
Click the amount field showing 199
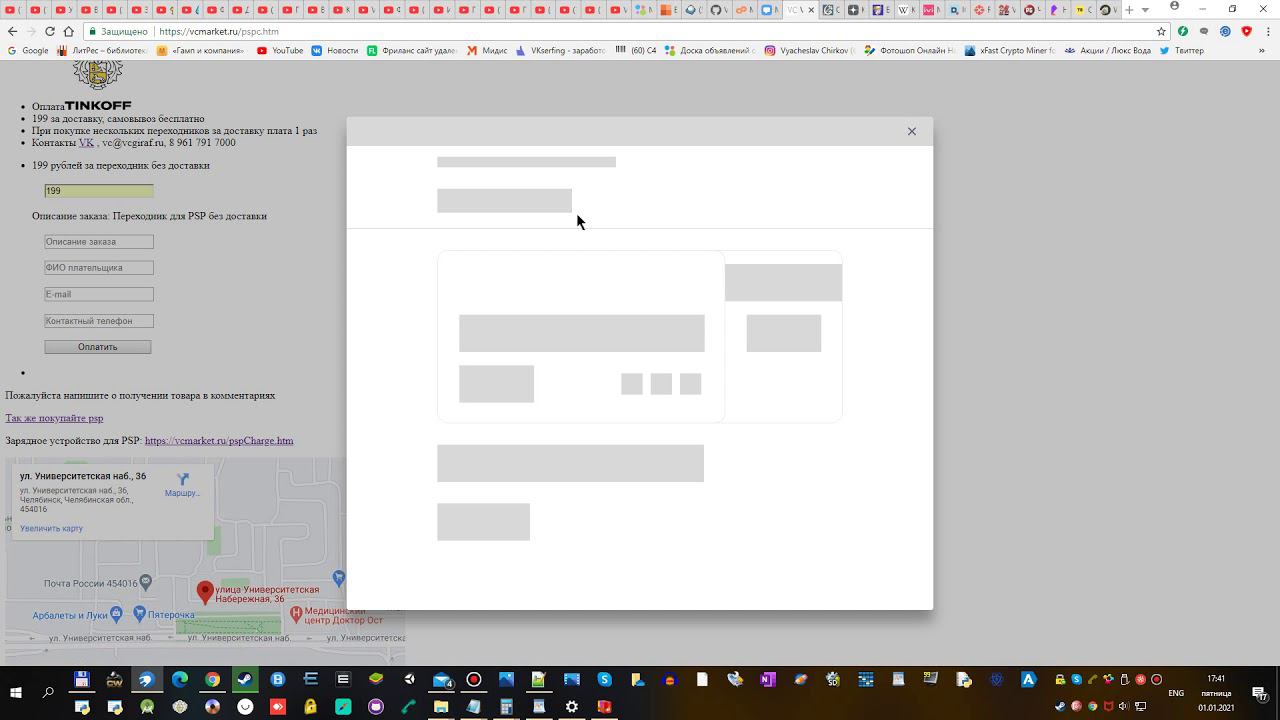point(99,191)
